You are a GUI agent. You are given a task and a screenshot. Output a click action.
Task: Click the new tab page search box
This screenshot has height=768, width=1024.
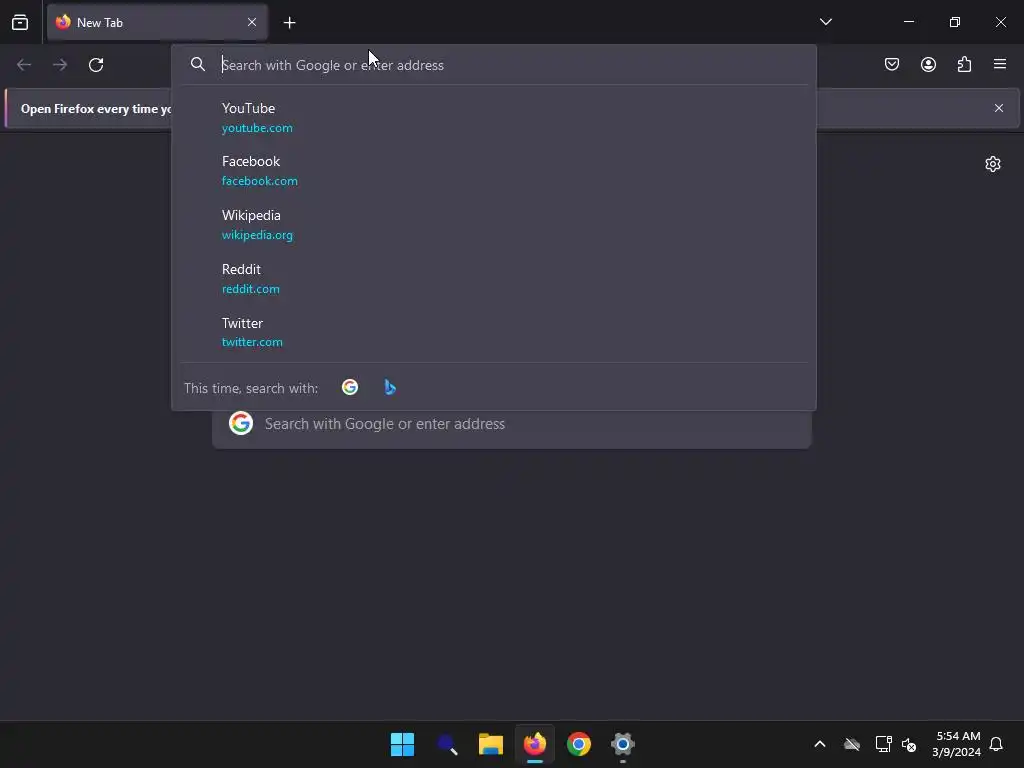[512, 424]
